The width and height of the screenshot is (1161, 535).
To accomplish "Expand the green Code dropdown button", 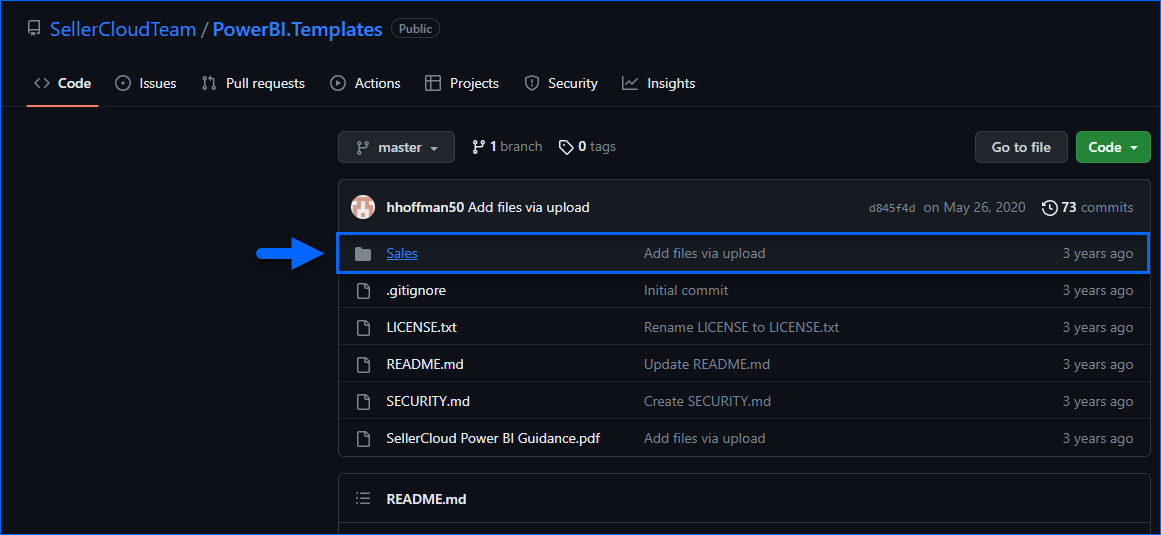I will pos(1112,147).
